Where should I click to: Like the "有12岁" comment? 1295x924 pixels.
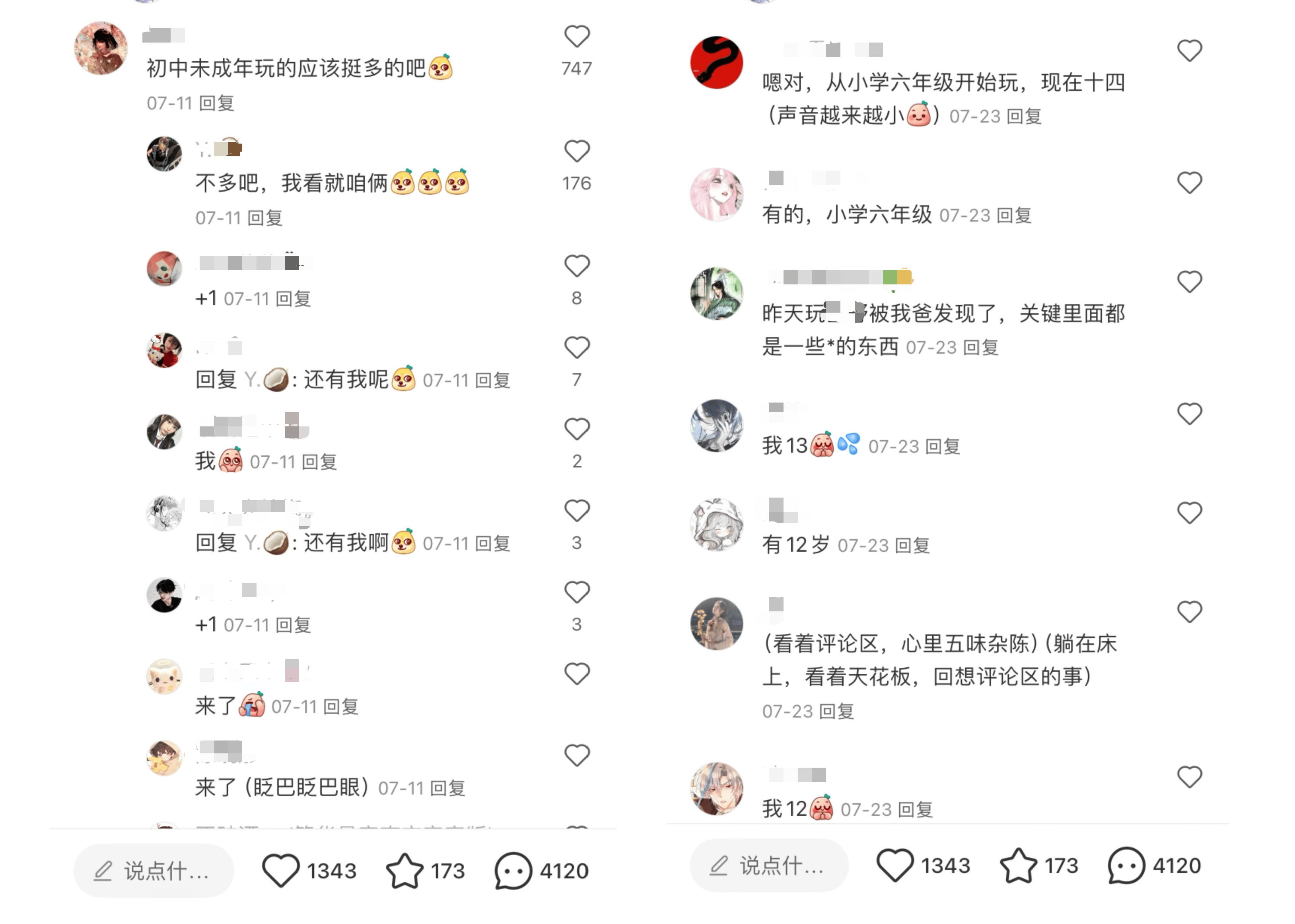pyautogui.click(x=1189, y=513)
